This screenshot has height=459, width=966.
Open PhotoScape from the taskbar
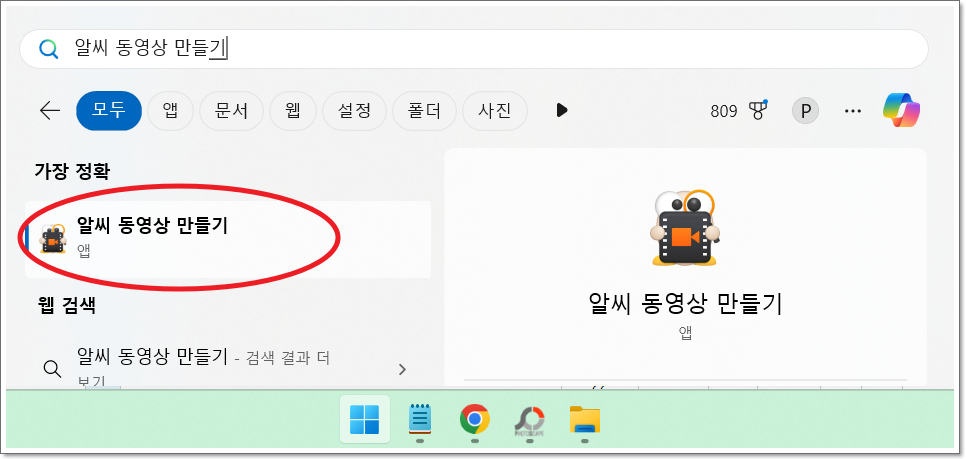pos(529,421)
